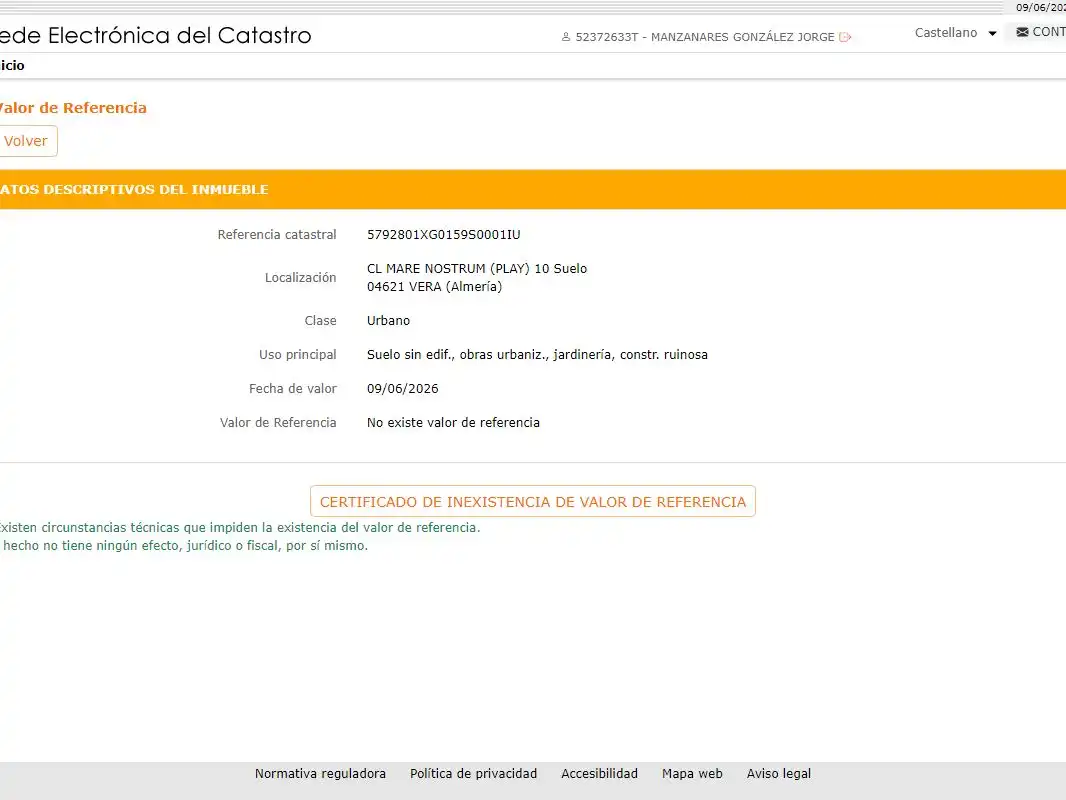Click the Uso principal label
The image size is (1066, 800).
pyautogui.click(x=297, y=354)
